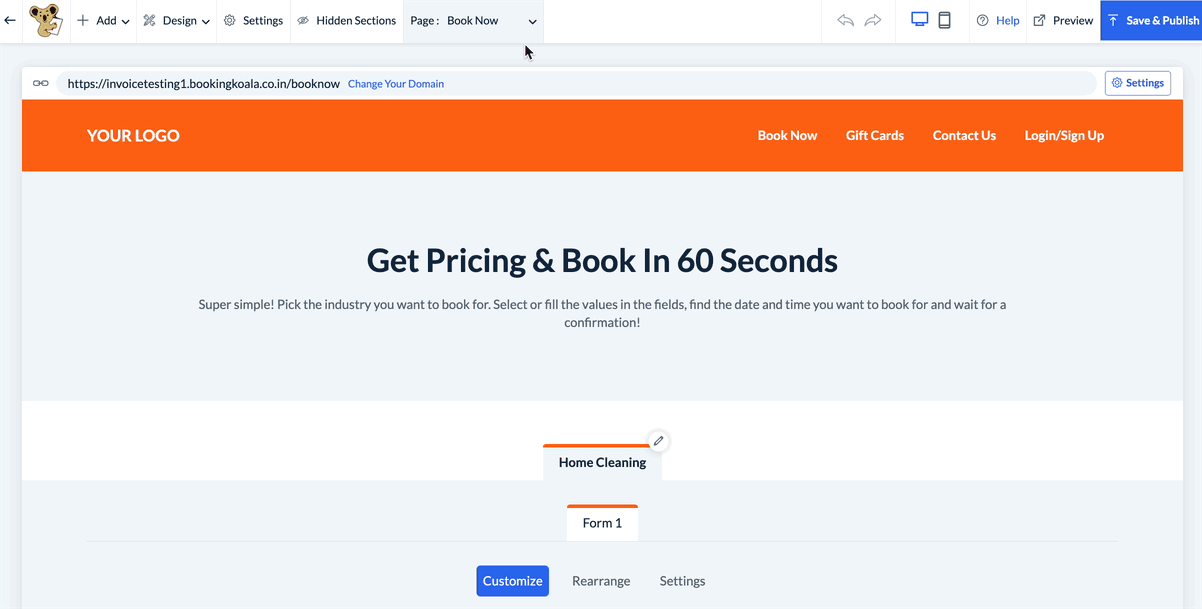Click the pencil edit icon near Home Cleaning
Viewport: 1202px width, 609px height.
[658, 441]
